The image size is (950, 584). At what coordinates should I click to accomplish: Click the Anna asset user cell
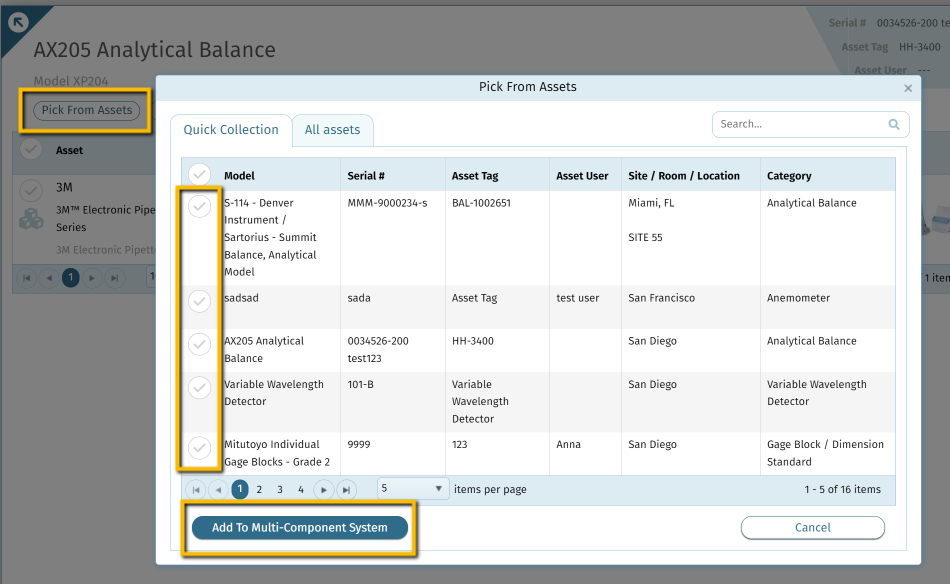tap(568, 445)
